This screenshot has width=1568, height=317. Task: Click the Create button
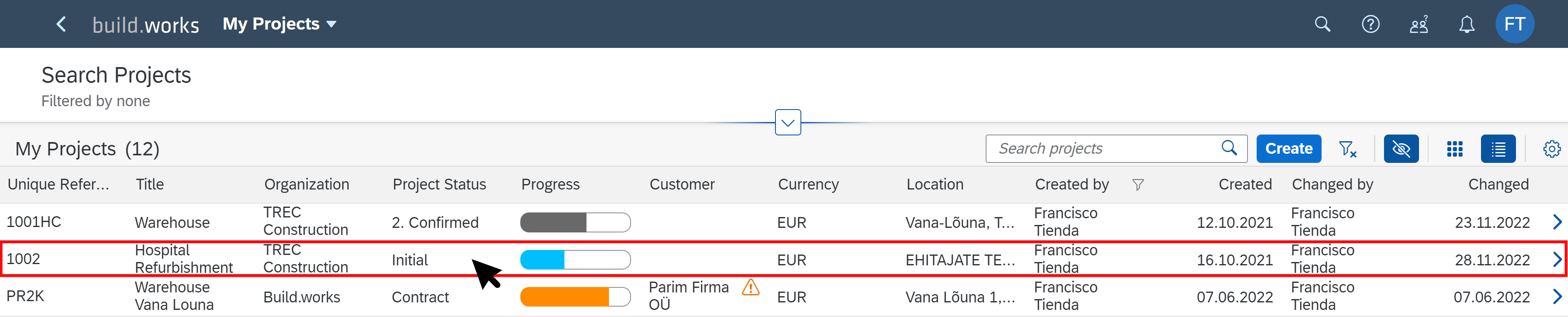(x=1288, y=149)
